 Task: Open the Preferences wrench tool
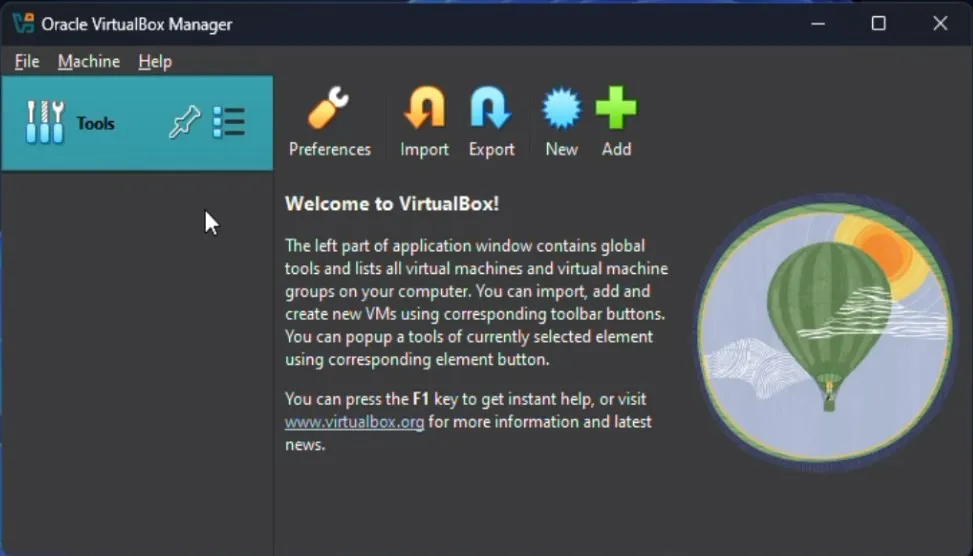coord(330,122)
